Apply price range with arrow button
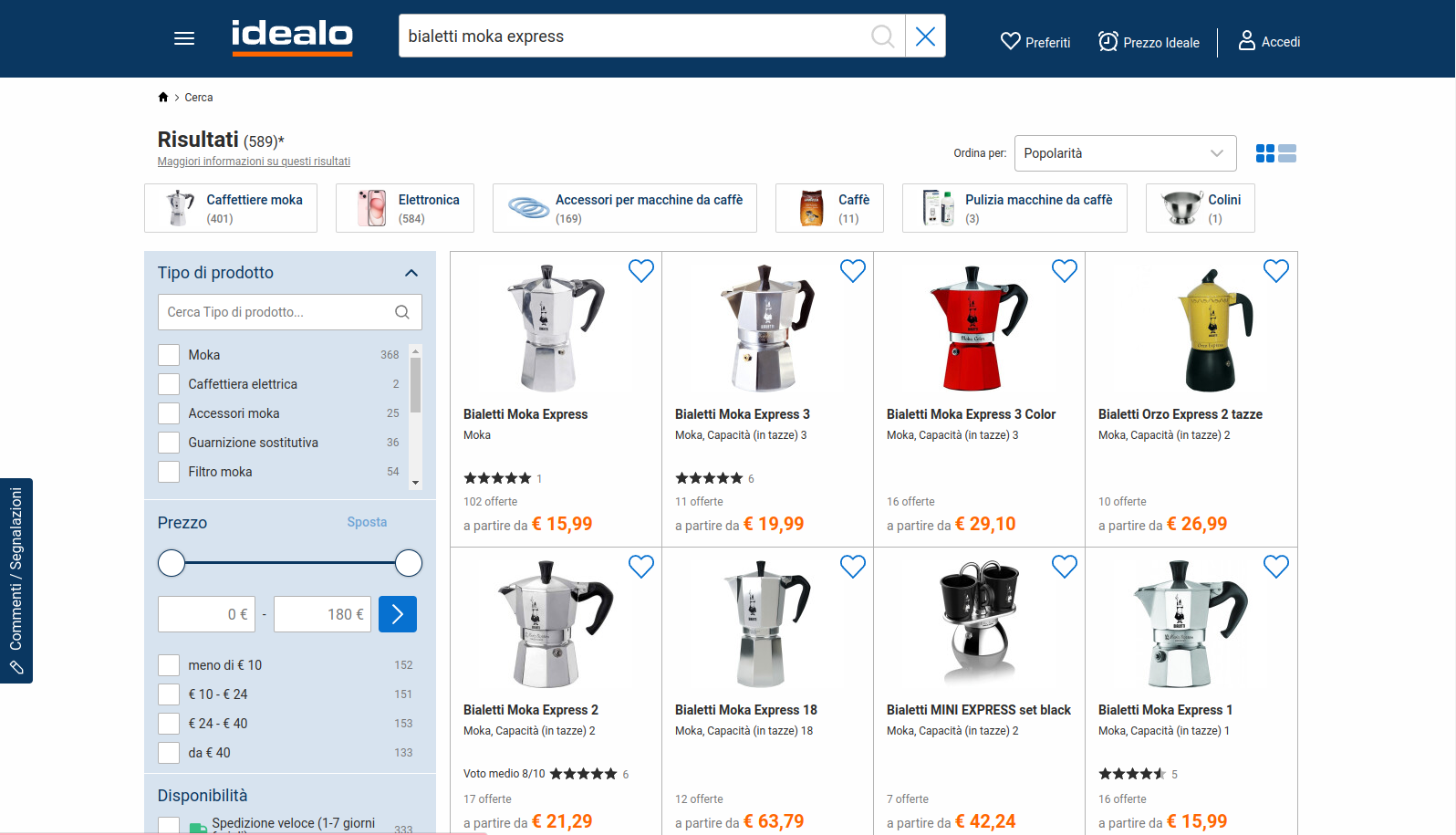This screenshot has width=1456, height=835. [x=397, y=614]
